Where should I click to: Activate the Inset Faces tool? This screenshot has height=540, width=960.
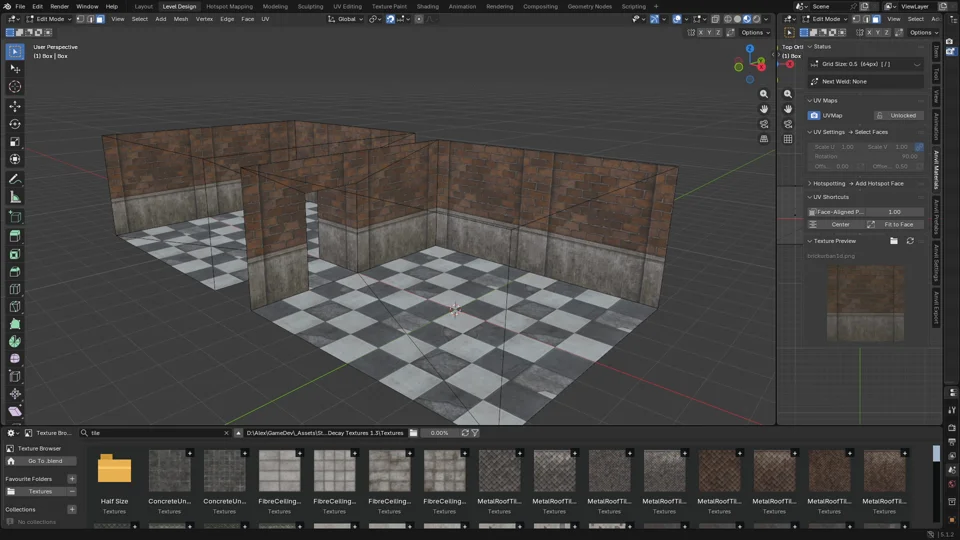pyautogui.click(x=15, y=254)
